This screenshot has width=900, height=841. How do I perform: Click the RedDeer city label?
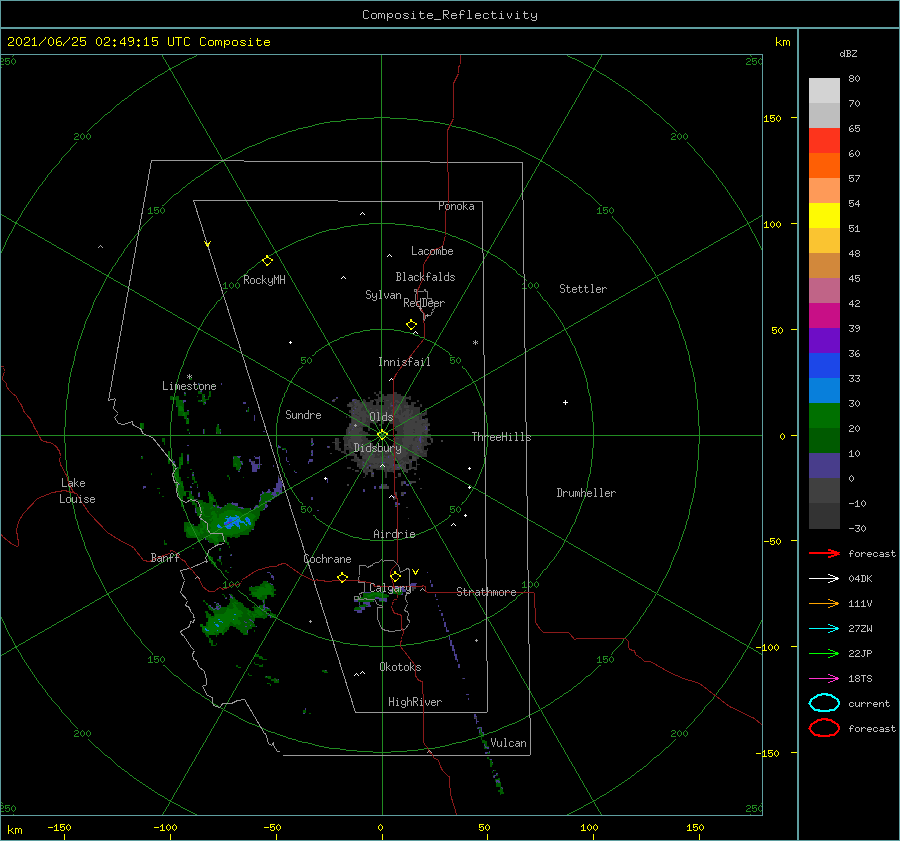(x=424, y=303)
